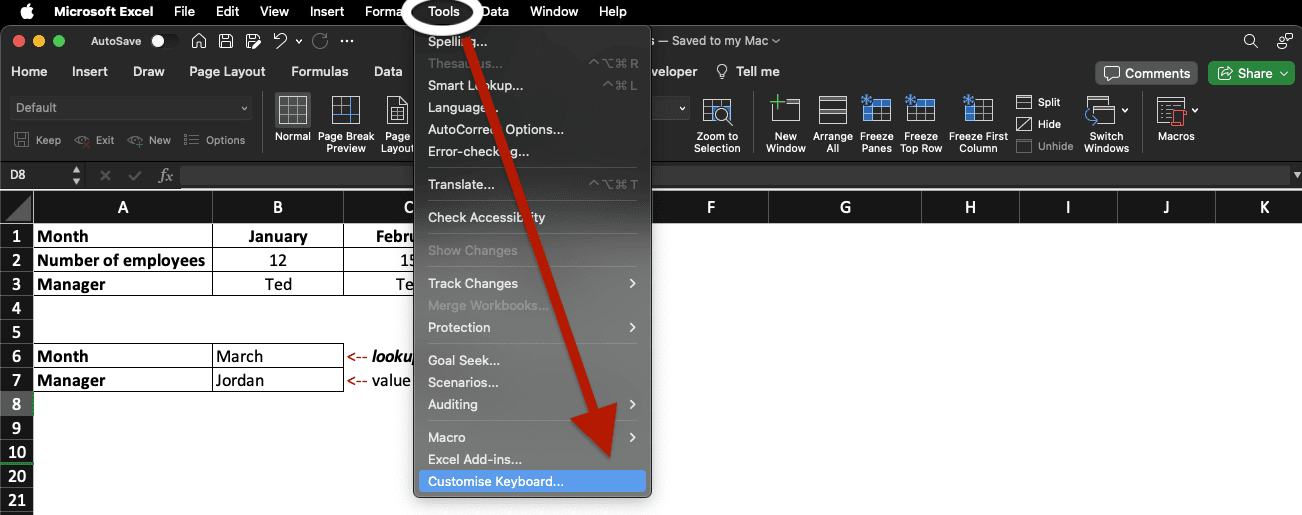Choose Check Accessibility menu entry
This screenshot has width=1302, height=515.
(x=532, y=217)
